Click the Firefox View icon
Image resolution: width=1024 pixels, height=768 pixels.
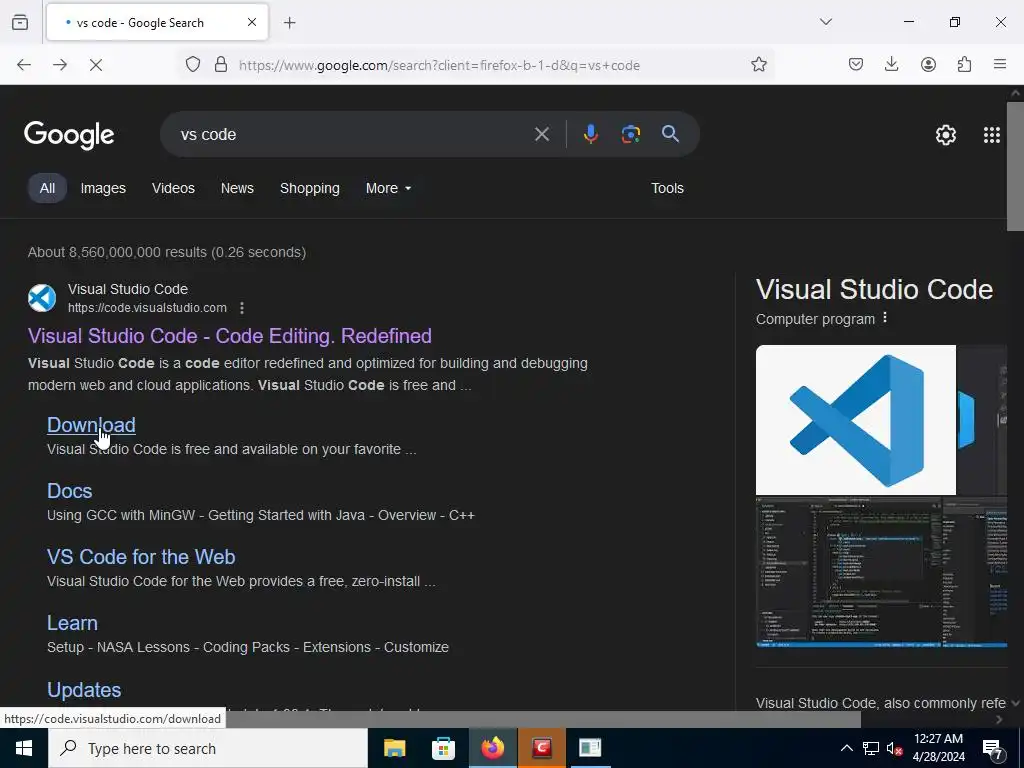pos(20,22)
